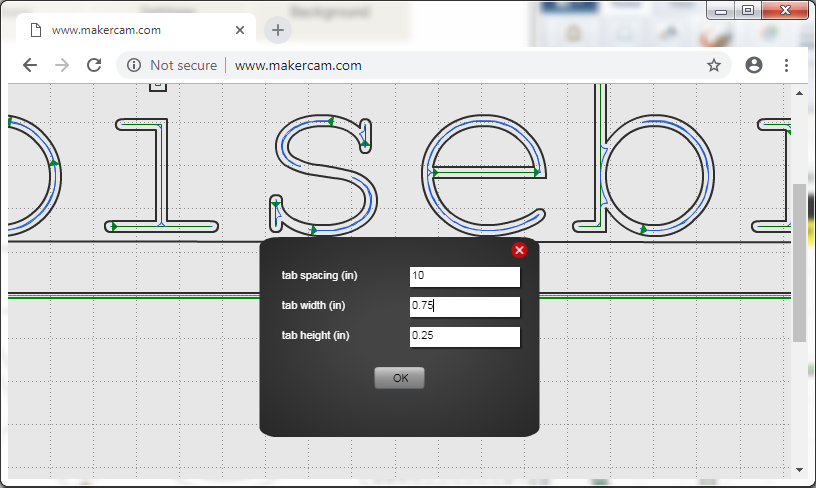
Task: Reload the makercam page
Action: [94, 65]
